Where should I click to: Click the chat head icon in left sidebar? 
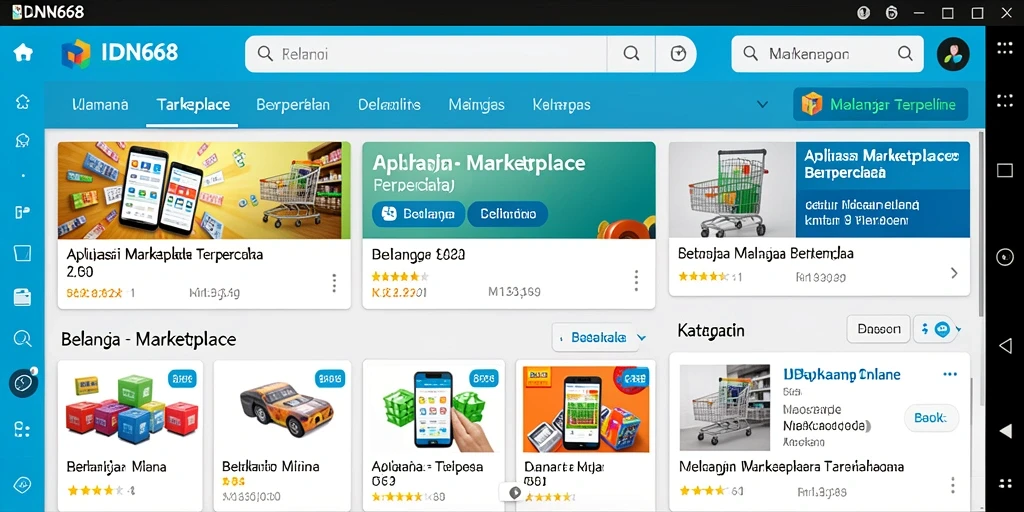click(23, 140)
